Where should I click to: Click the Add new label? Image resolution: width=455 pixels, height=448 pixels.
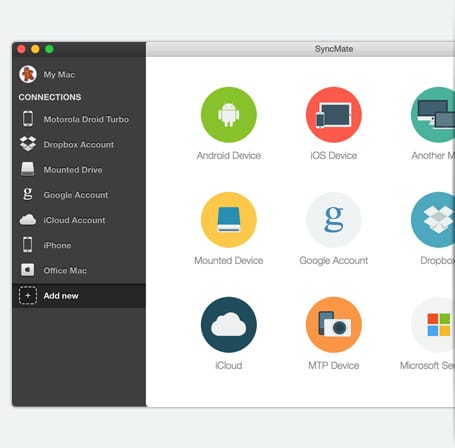click(61, 296)
